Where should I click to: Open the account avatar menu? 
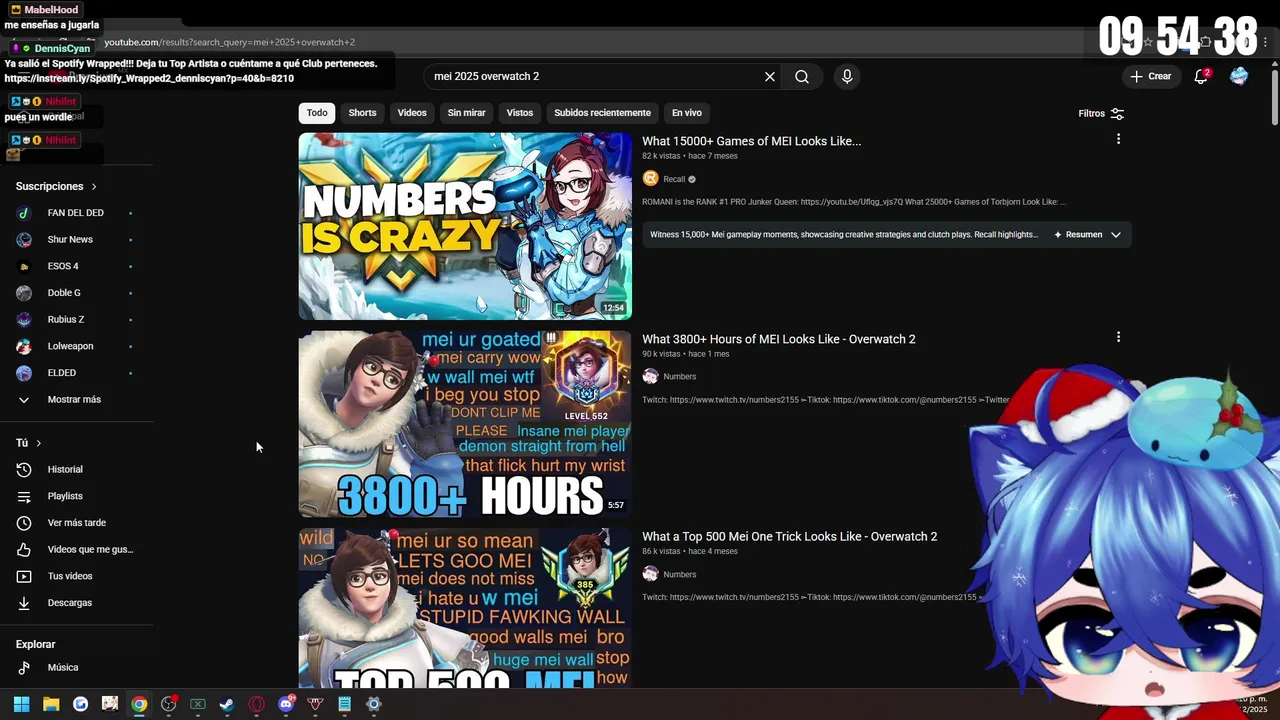point(1239,76)
